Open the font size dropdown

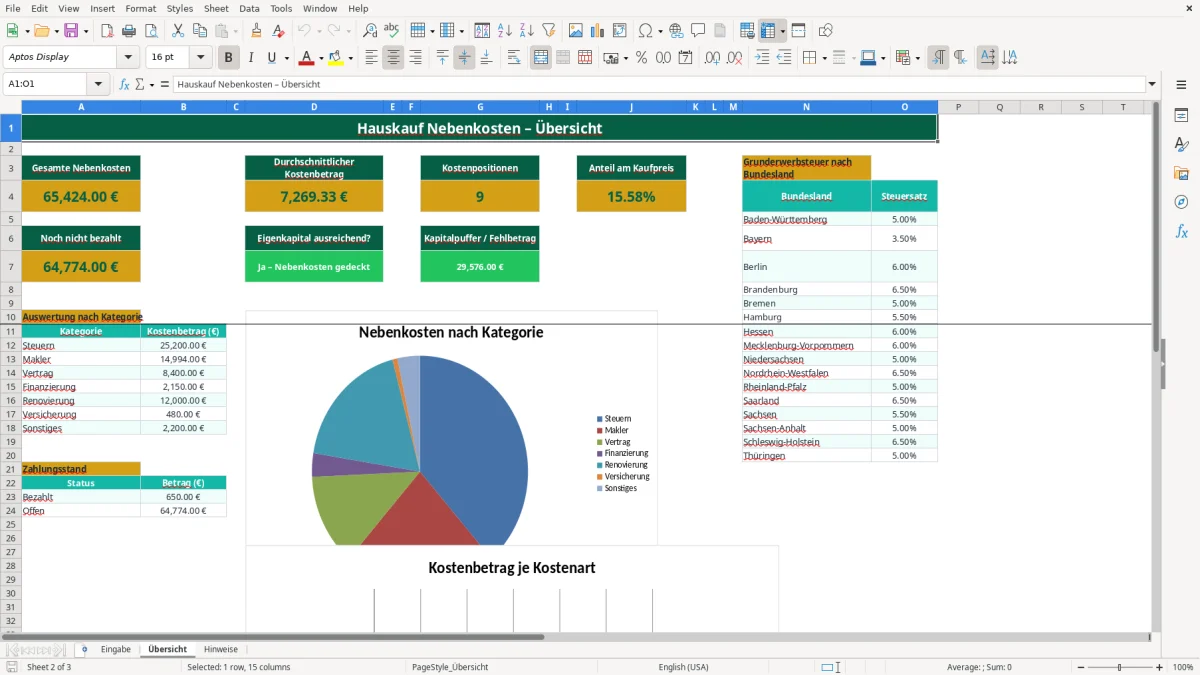click(x=200, y=57)
